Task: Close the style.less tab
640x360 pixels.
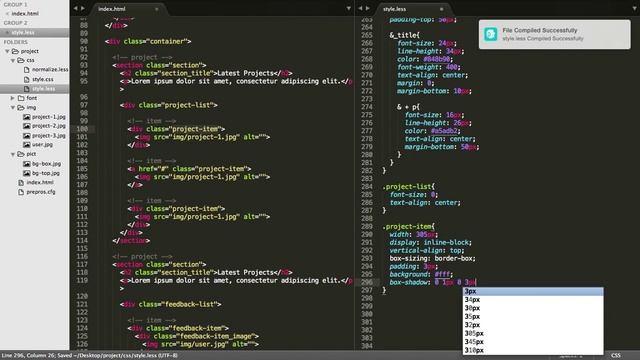Action: coord(442,9)
